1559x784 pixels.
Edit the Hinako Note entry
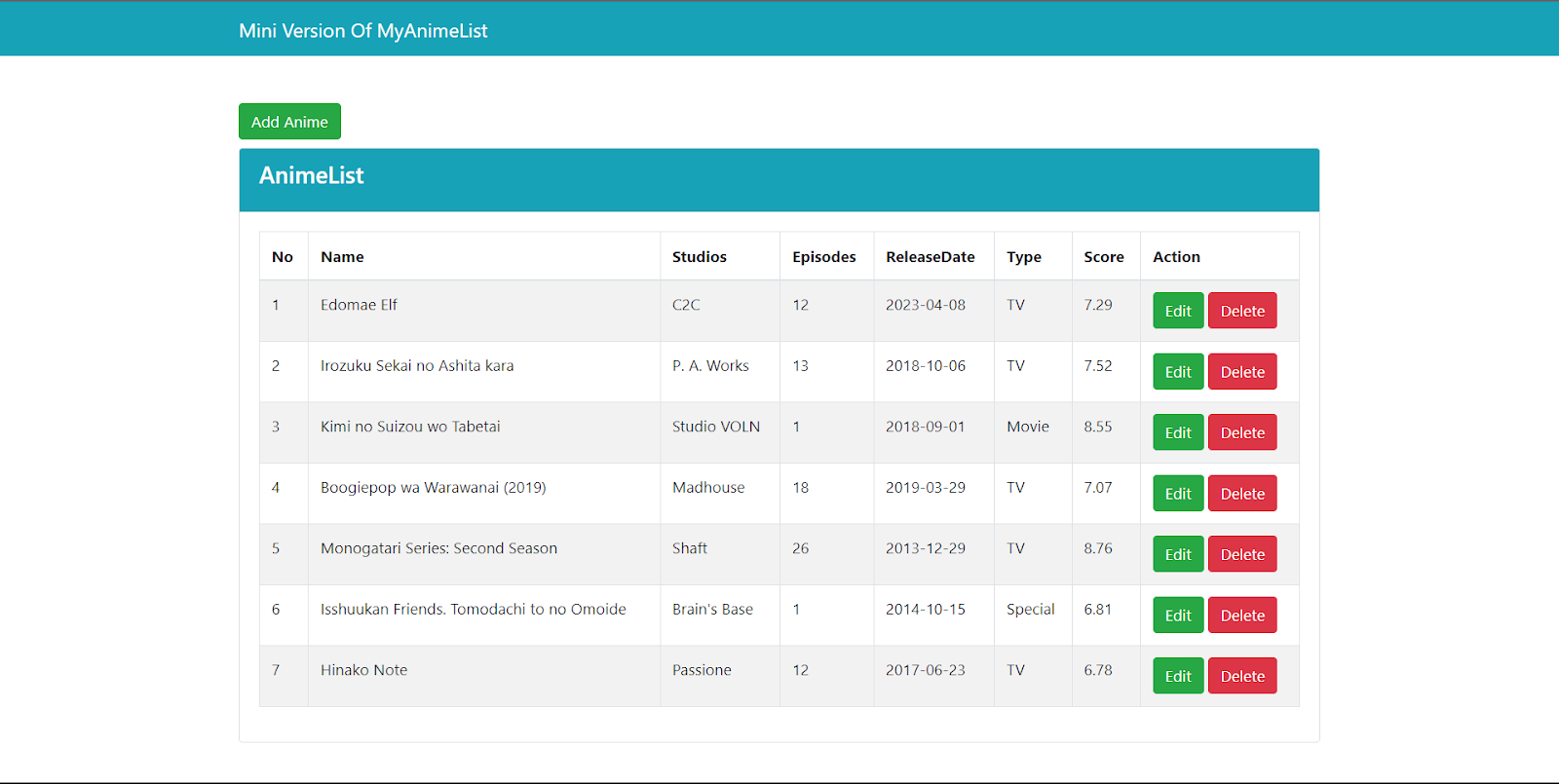1178,676
